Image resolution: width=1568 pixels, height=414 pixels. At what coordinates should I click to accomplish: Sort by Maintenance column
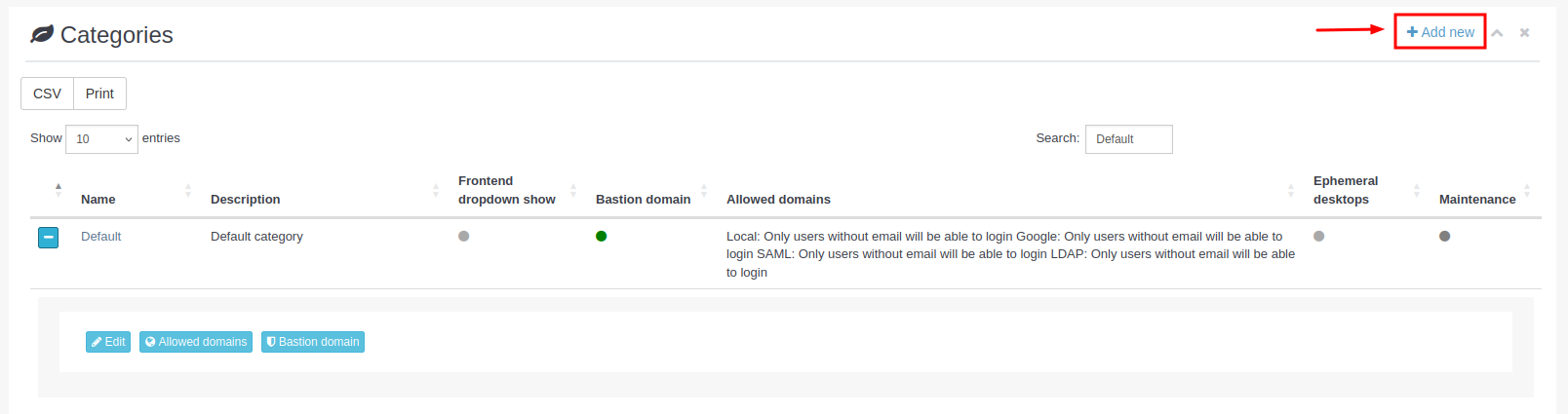pos(1476,199)
